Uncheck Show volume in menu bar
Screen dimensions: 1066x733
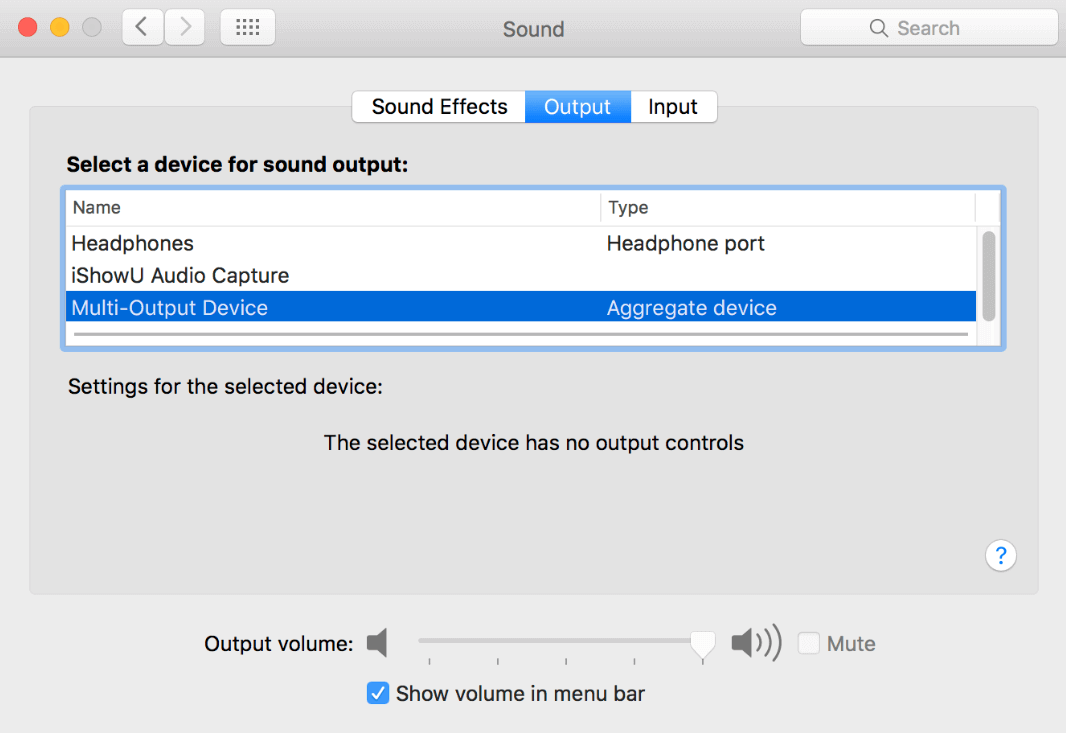(x=378, y=693)
